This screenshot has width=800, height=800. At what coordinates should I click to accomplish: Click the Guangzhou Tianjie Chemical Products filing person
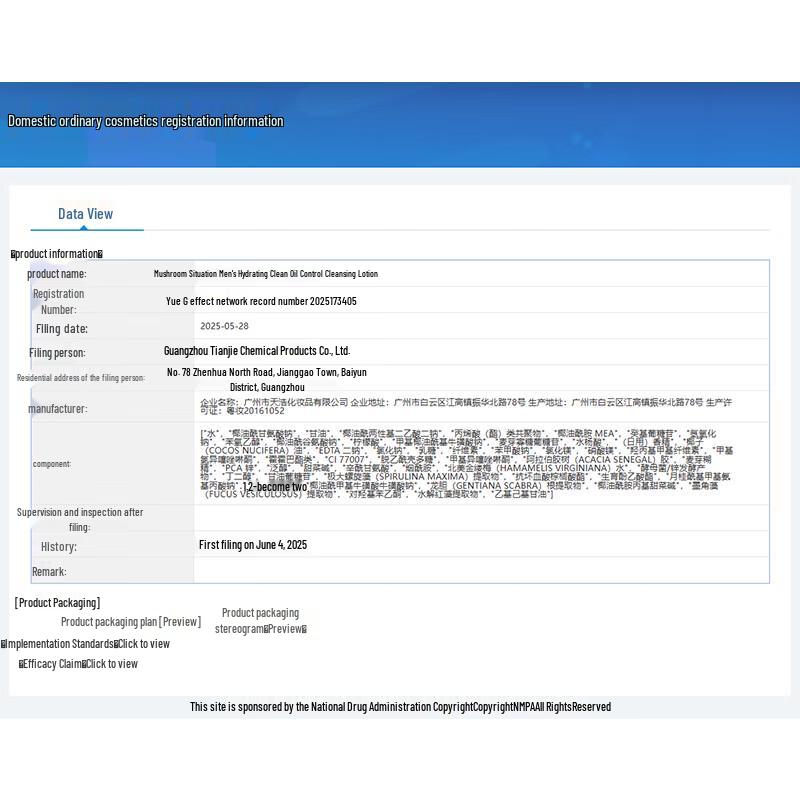coord(257,351)
